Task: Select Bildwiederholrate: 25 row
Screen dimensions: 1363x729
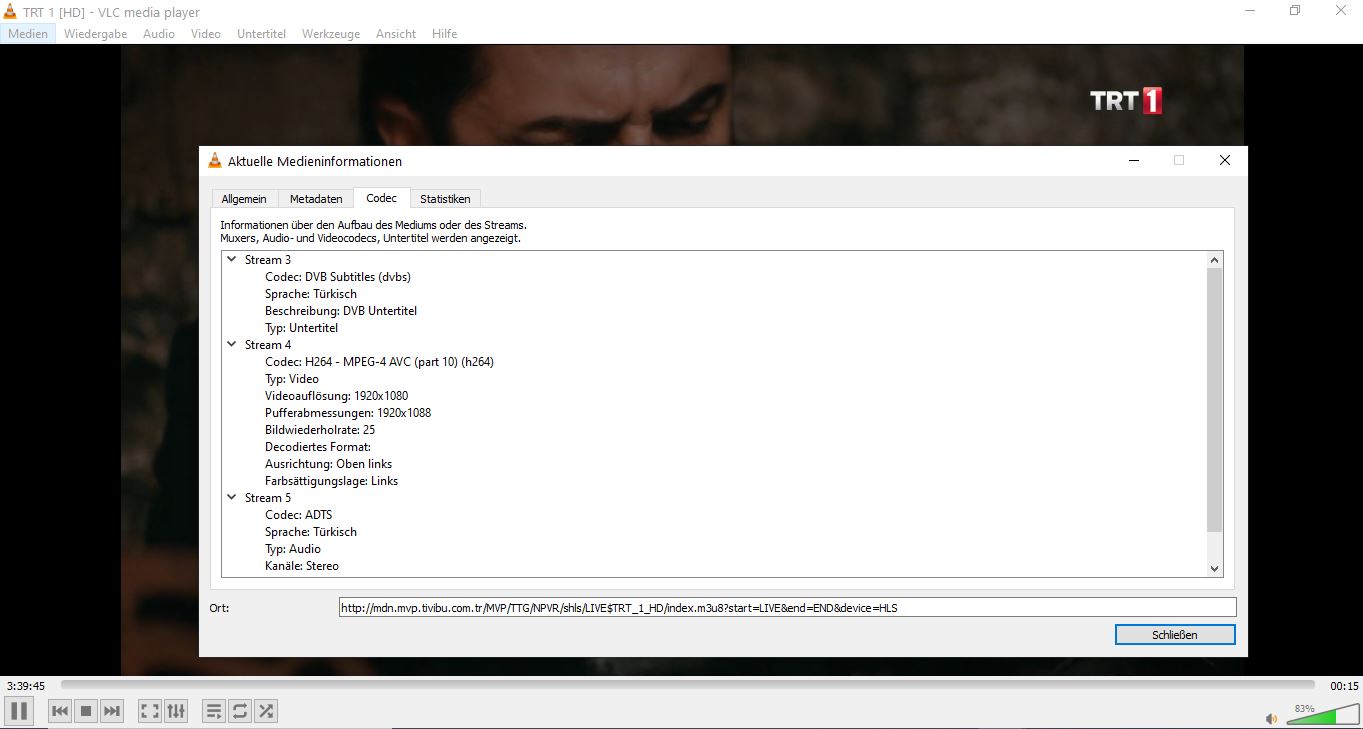Action: tap(320, 430)
